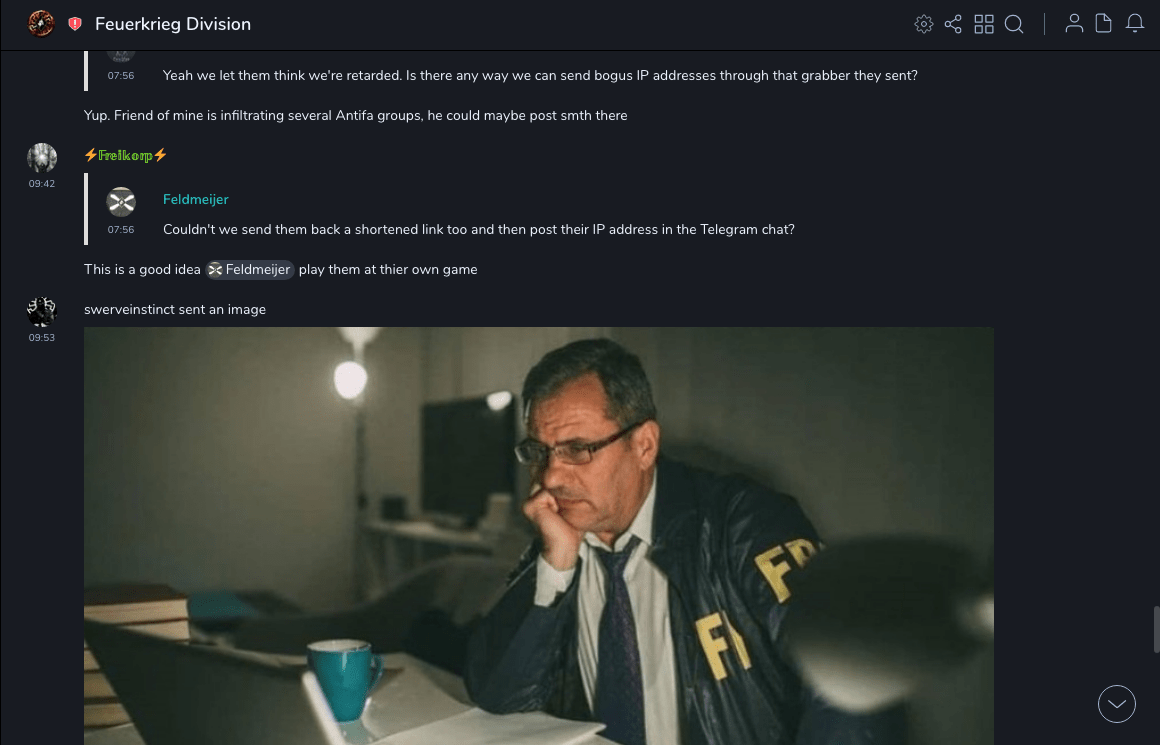Click the timeline scrollbar thumb

coord(1156,629)
